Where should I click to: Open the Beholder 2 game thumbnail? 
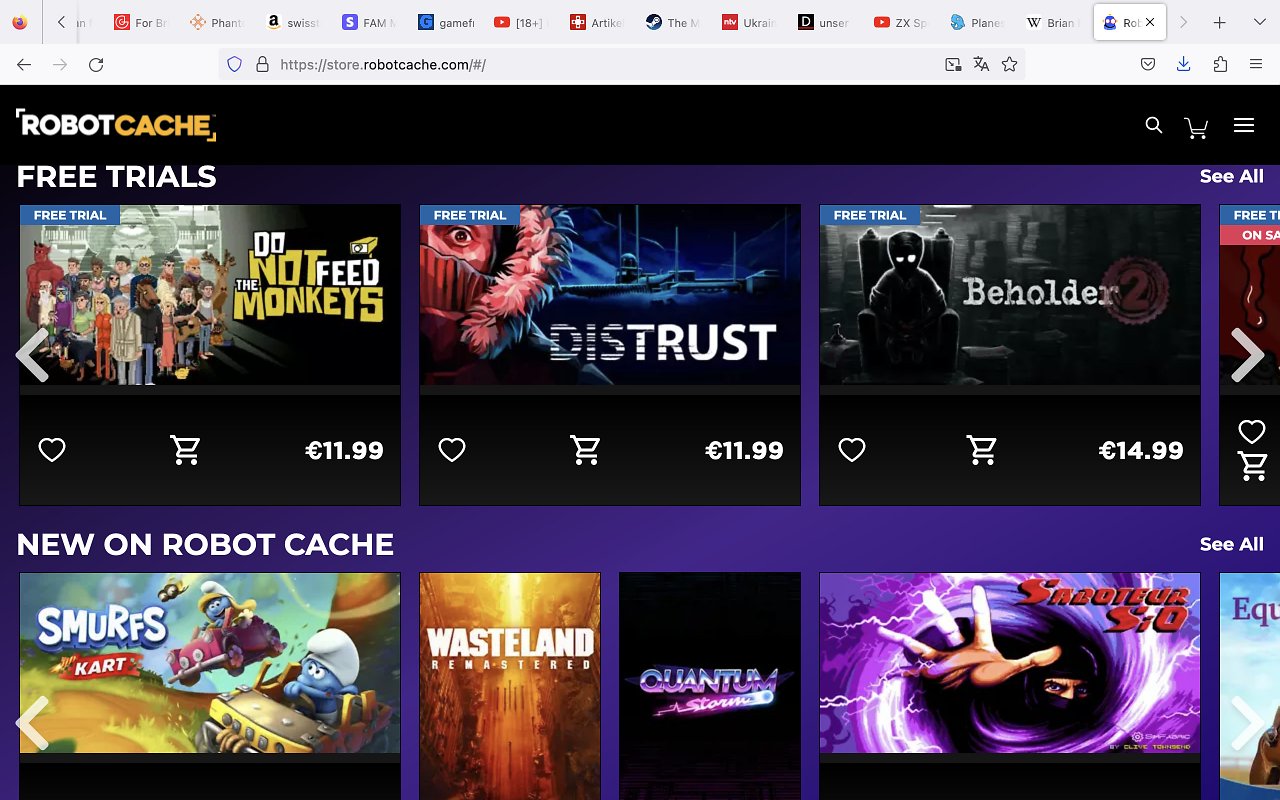pos(1010,295)
